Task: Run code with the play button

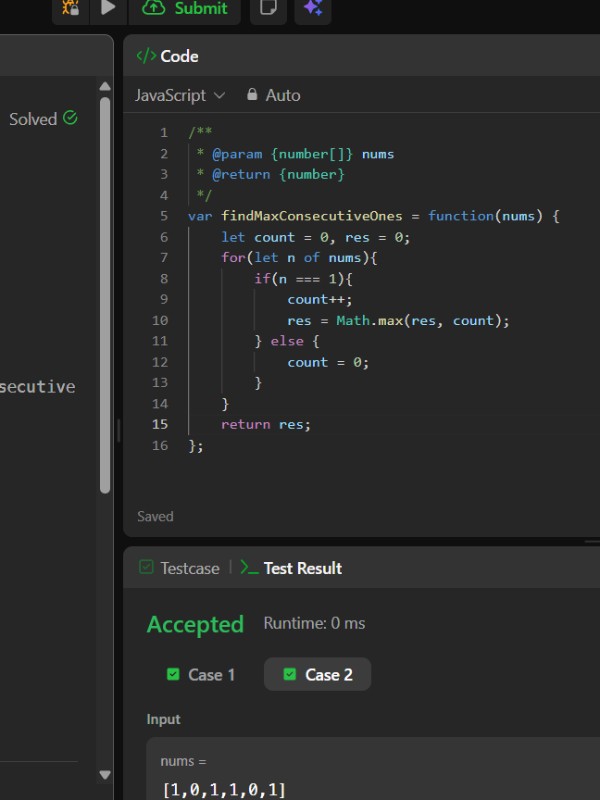Action: tap(108, 7)
